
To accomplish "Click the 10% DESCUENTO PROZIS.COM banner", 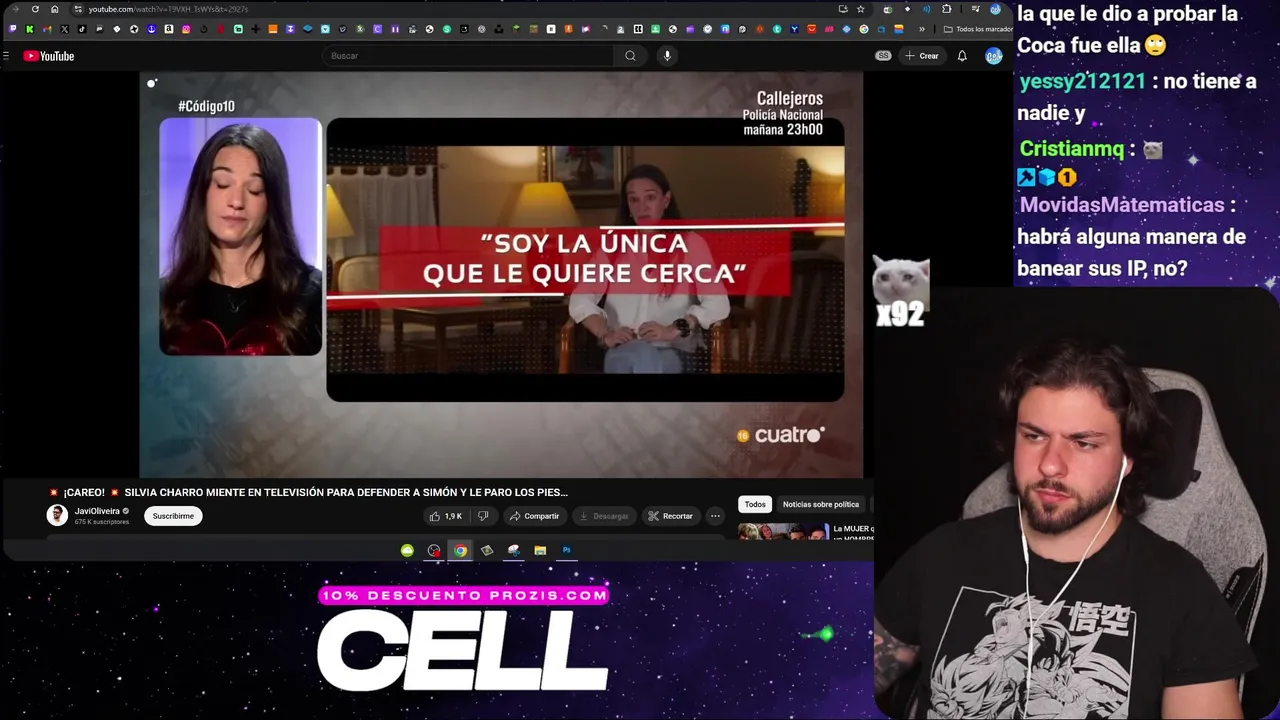I will [x=463, y=595].
